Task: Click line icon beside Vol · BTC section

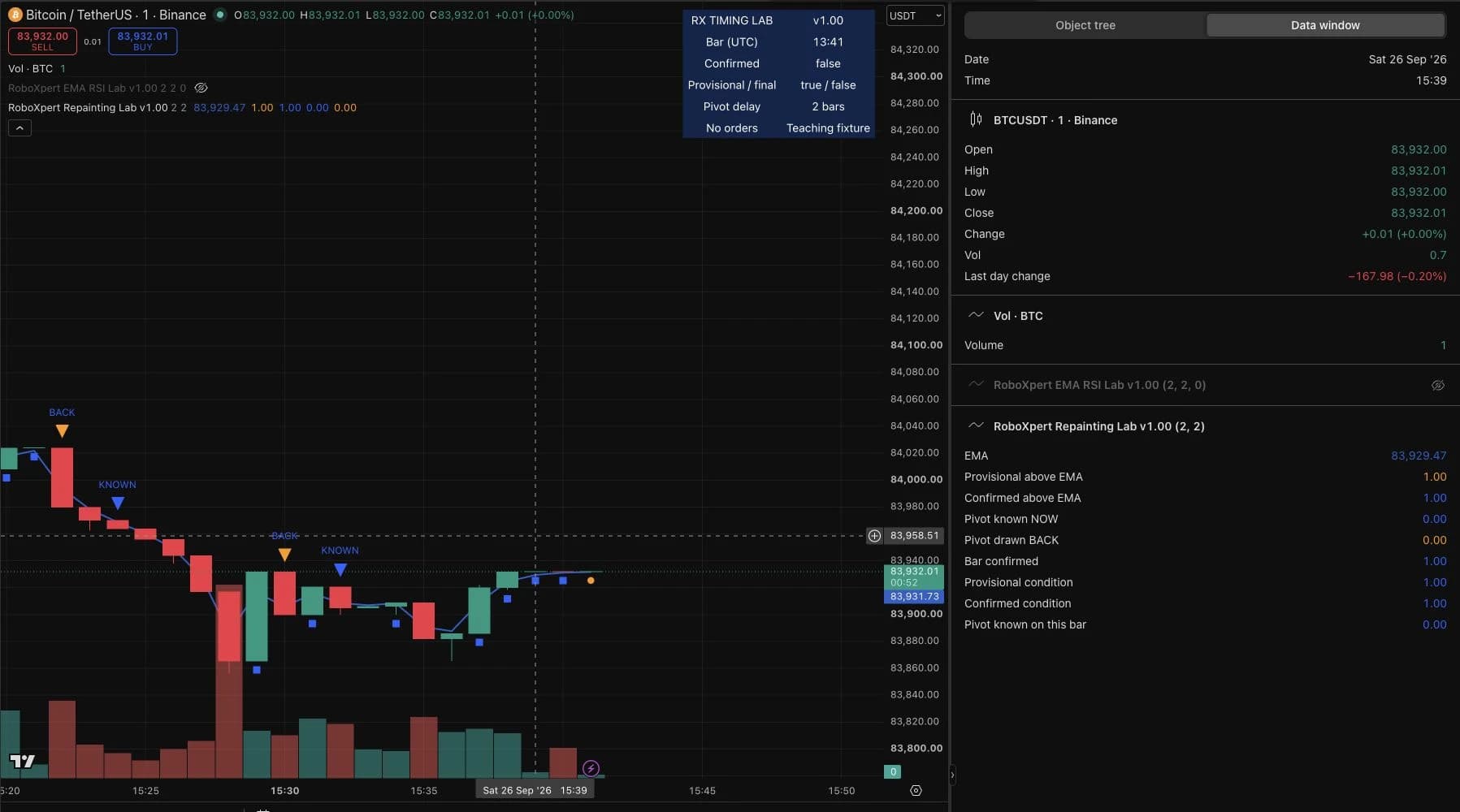Action: 976,315
